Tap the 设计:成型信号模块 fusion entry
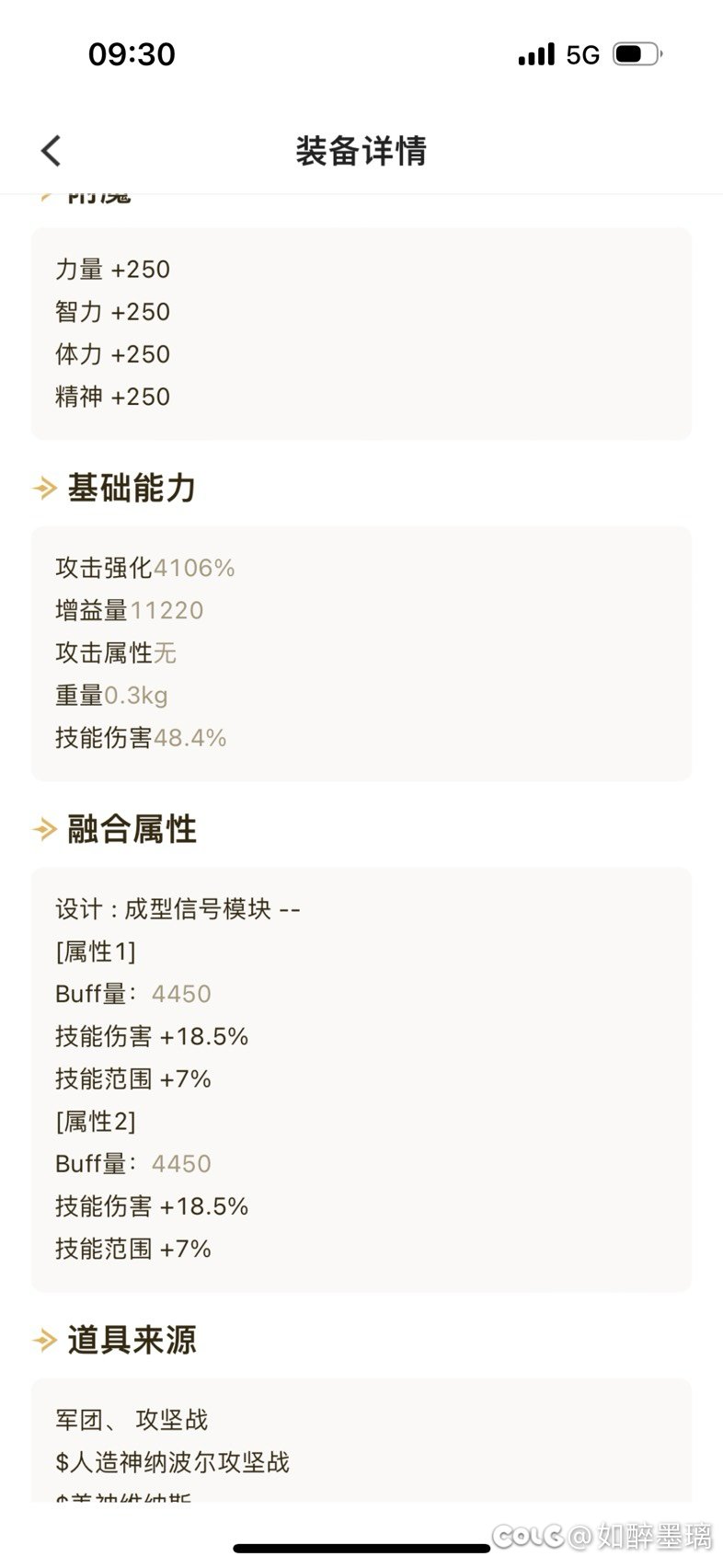This screenshot has height=1568, width=723. 178,909
